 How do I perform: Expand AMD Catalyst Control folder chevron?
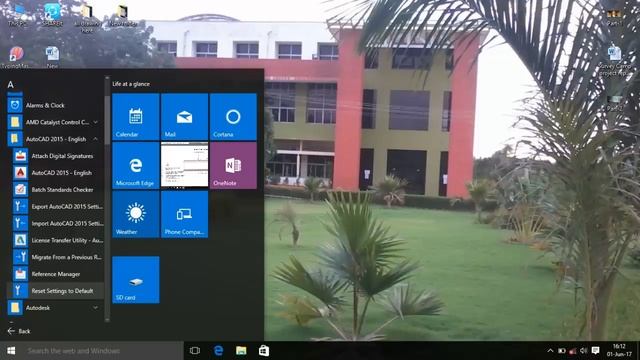coord(96,122)
